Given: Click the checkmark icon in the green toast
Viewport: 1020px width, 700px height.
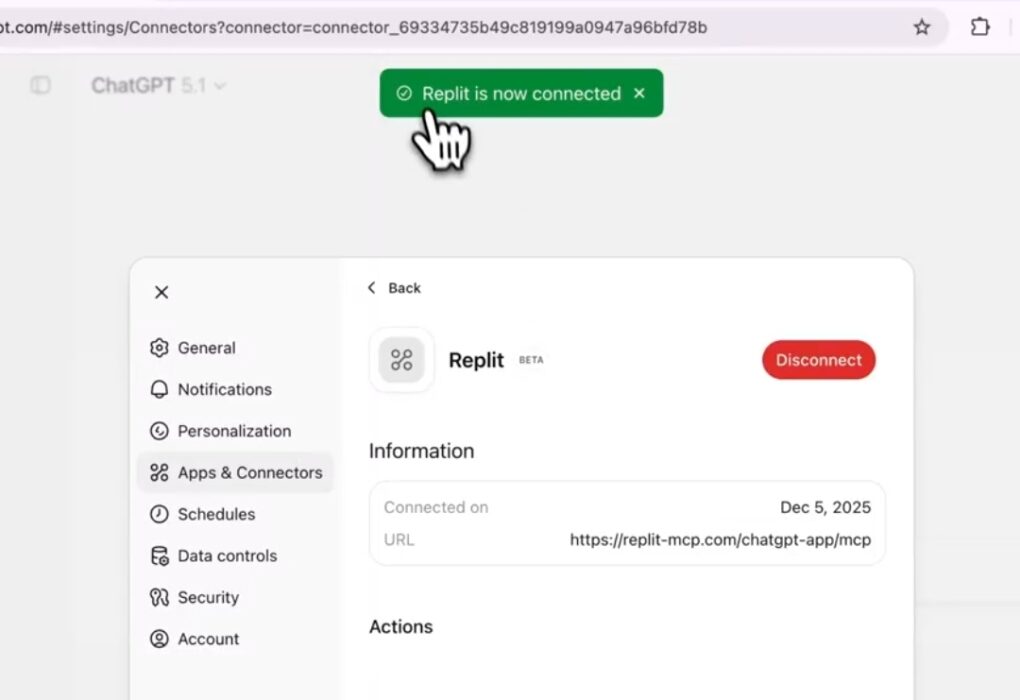Looking at the screenshot, I should (404, 93).
